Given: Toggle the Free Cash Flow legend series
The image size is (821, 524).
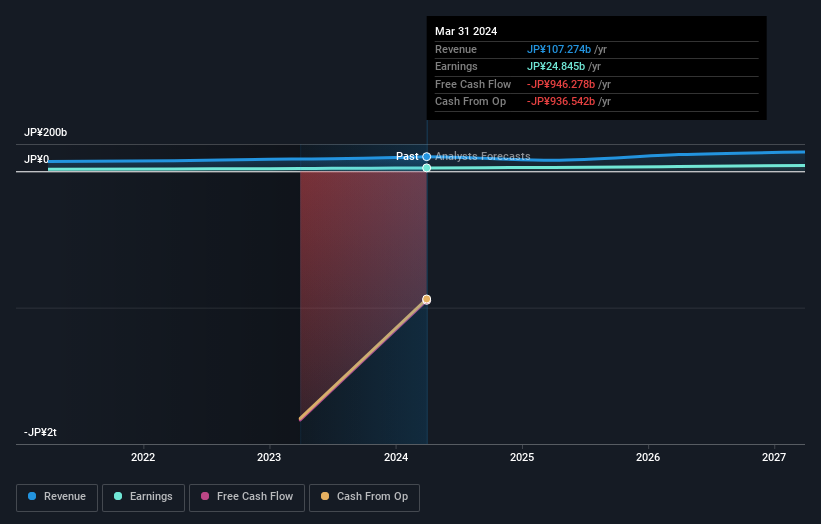Looking at the screenshot, I should pyautogui.click(x=247, y=497).
